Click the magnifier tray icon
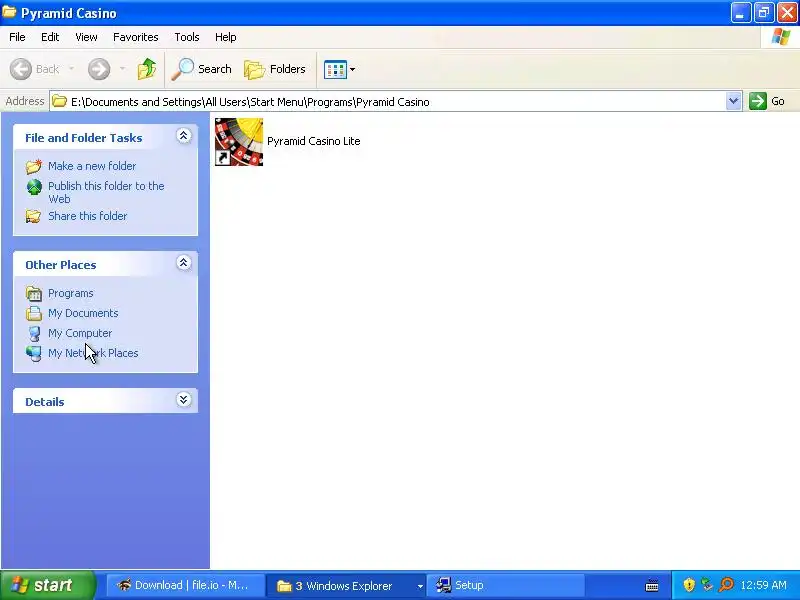Screen dimensions: 800x600 726,585
